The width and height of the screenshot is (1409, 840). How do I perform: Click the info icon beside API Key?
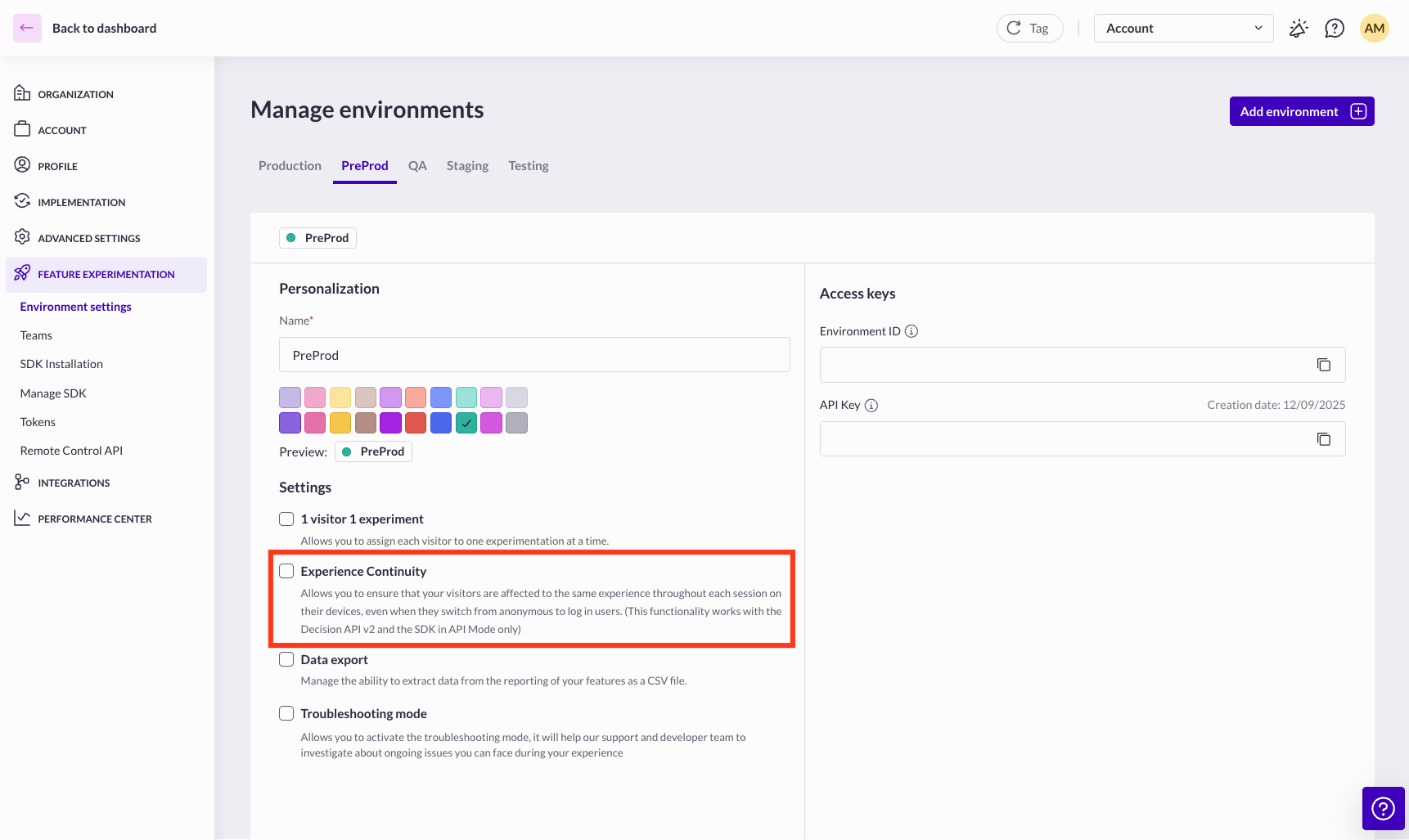click(x=871, y=406)
